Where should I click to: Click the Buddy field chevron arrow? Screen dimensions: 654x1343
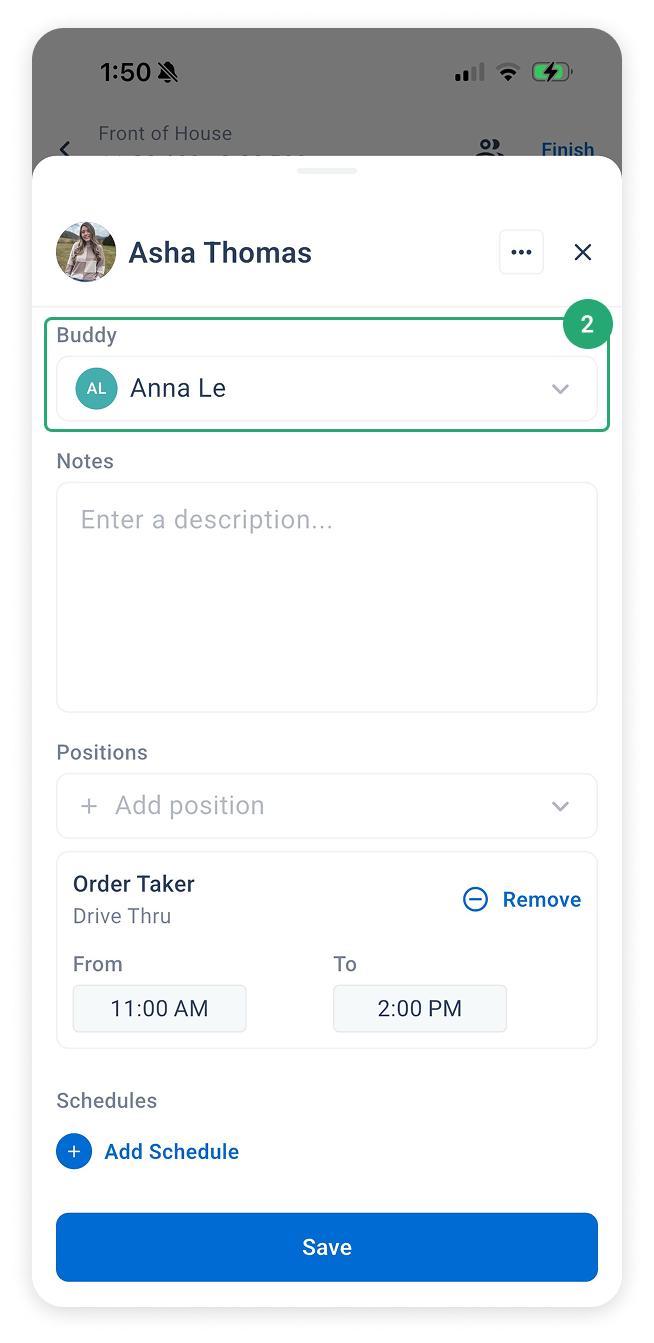tap(560, 388)
